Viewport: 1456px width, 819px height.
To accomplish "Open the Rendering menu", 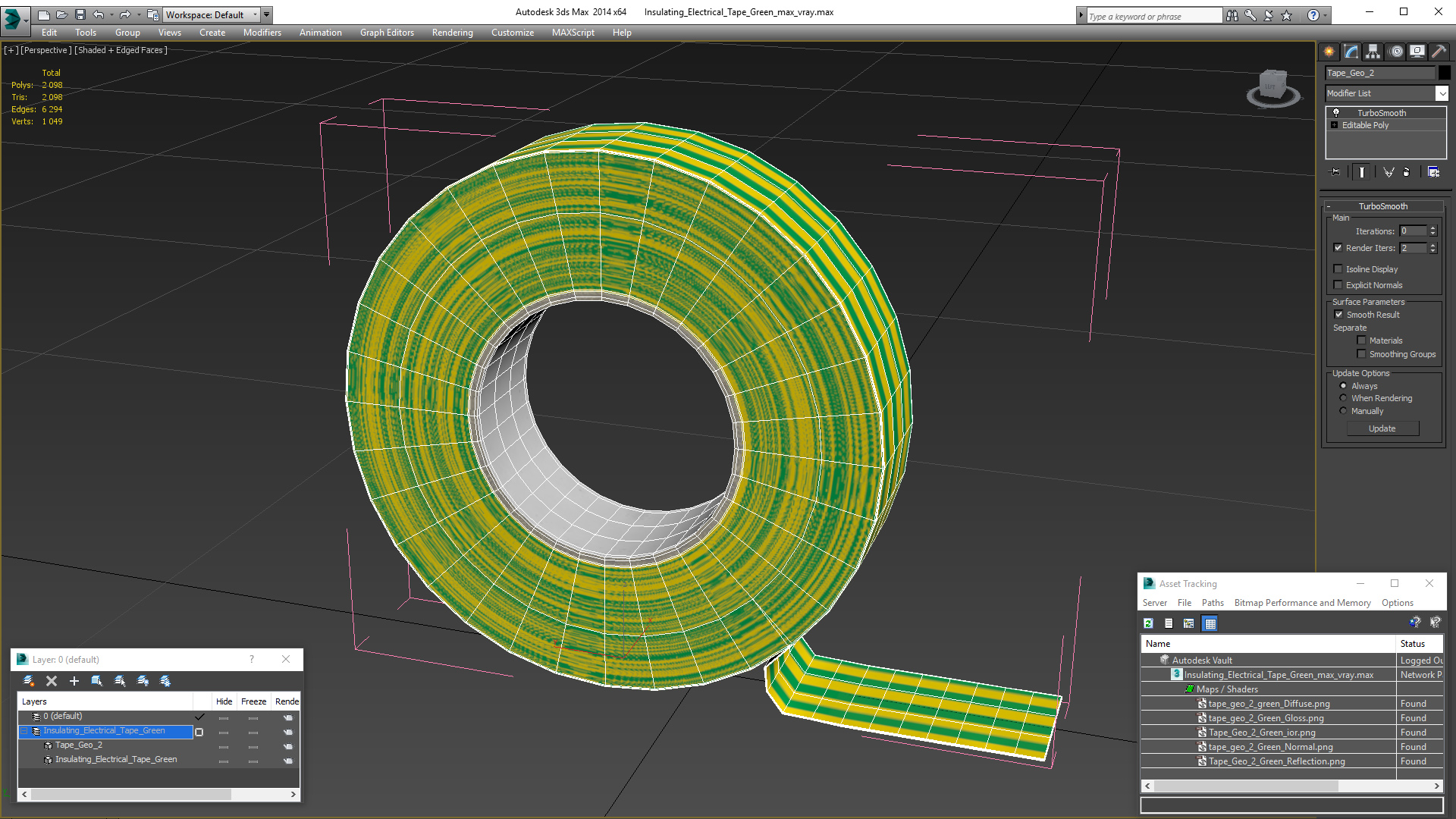I will pos(453,33).
